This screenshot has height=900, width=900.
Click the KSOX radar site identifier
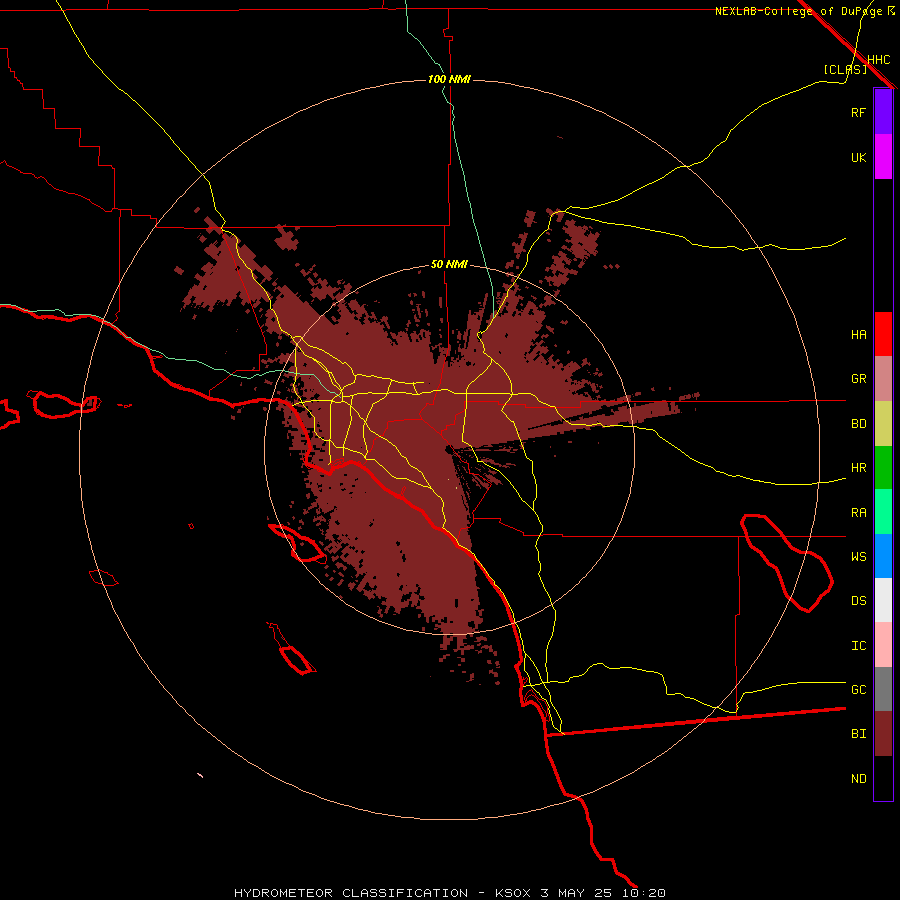[514, 893]
